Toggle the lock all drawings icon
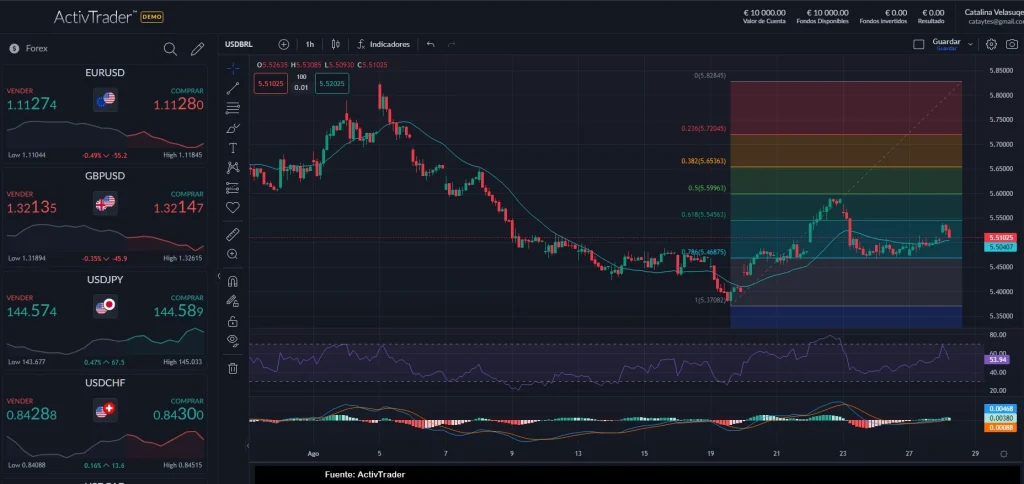The height and width of the screenshot is (484, 1024). (x=233, y=321)
